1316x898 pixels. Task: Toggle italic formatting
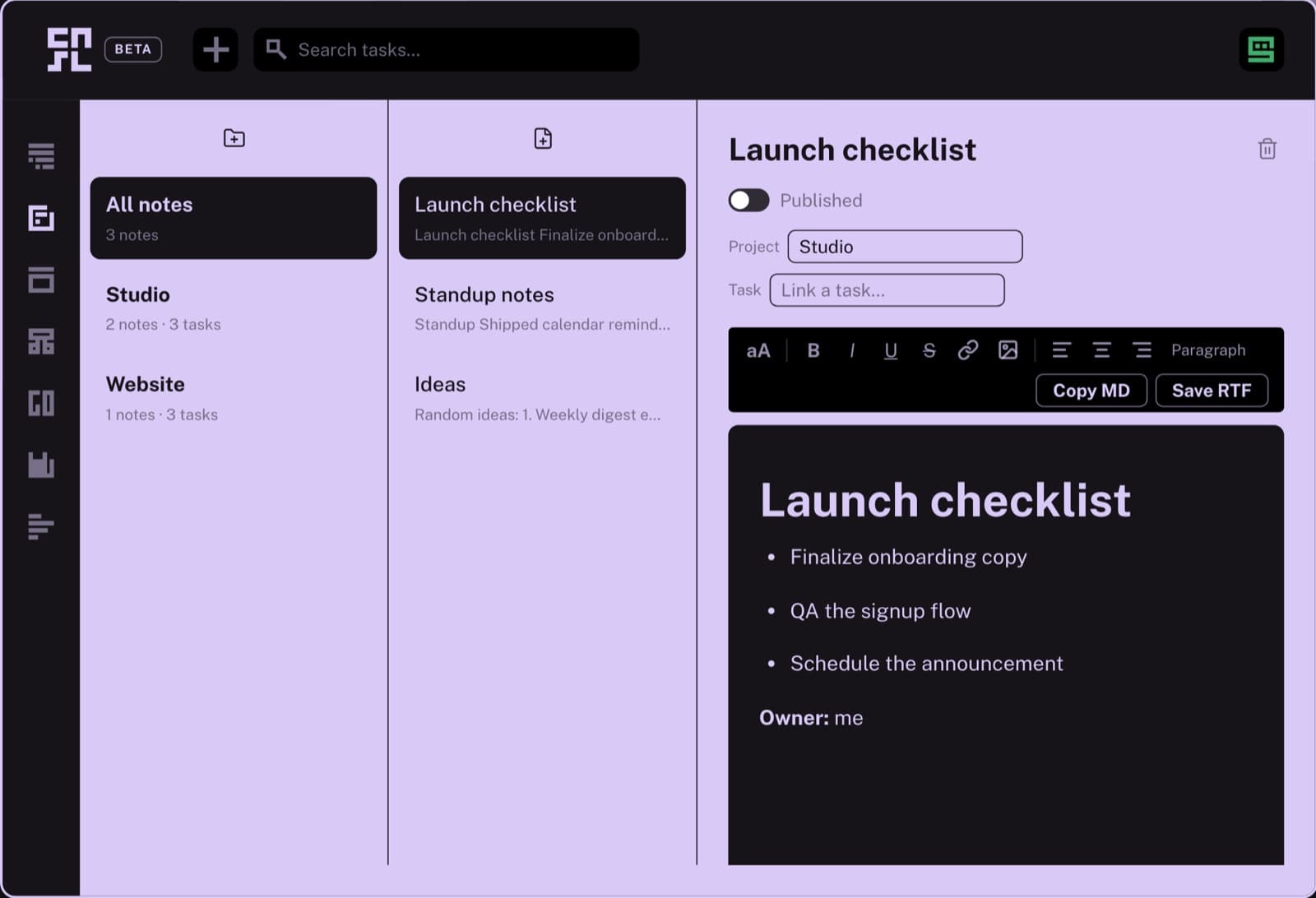851,350
